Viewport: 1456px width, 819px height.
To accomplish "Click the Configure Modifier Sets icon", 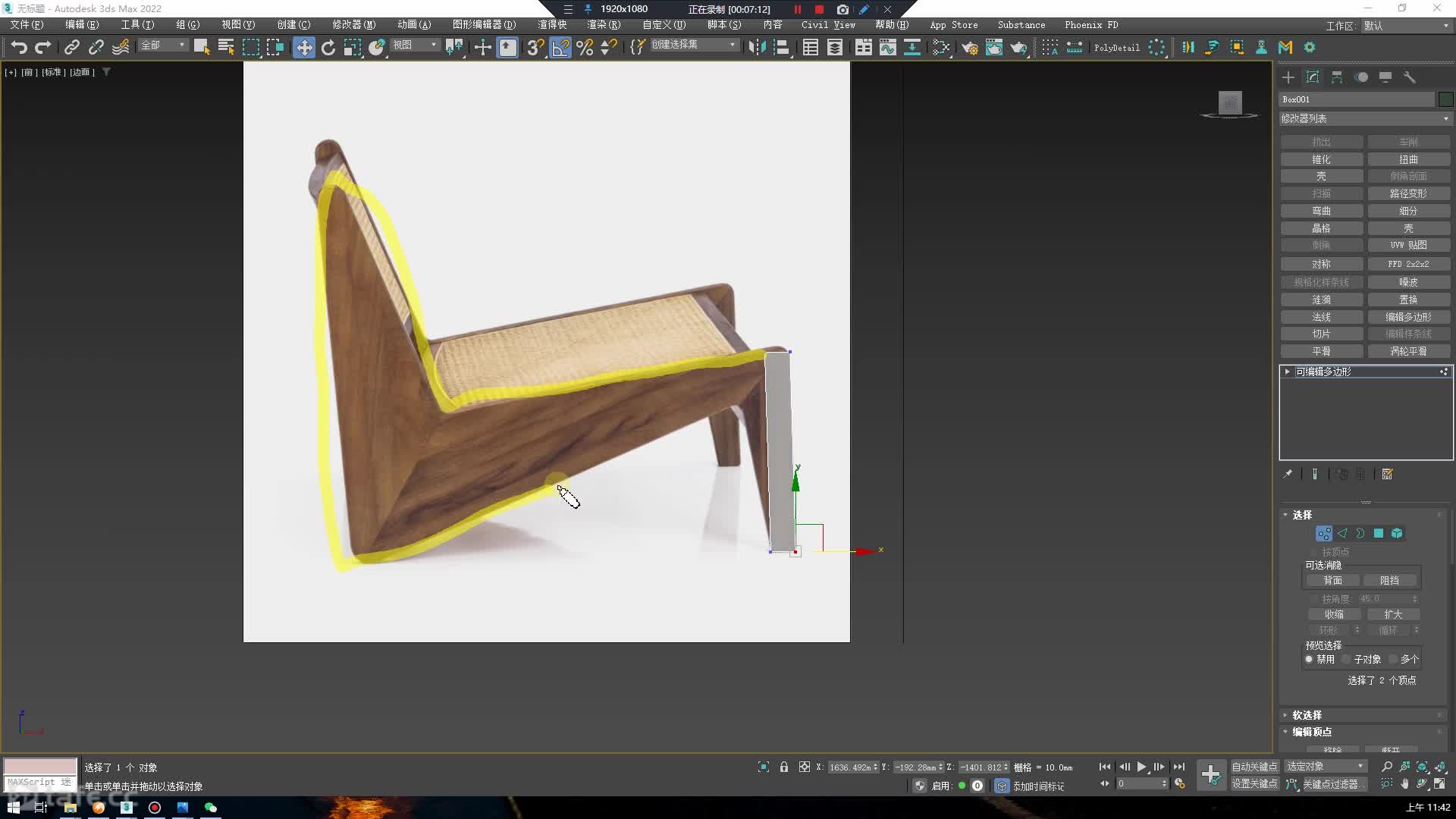I will coord(1387,474).
